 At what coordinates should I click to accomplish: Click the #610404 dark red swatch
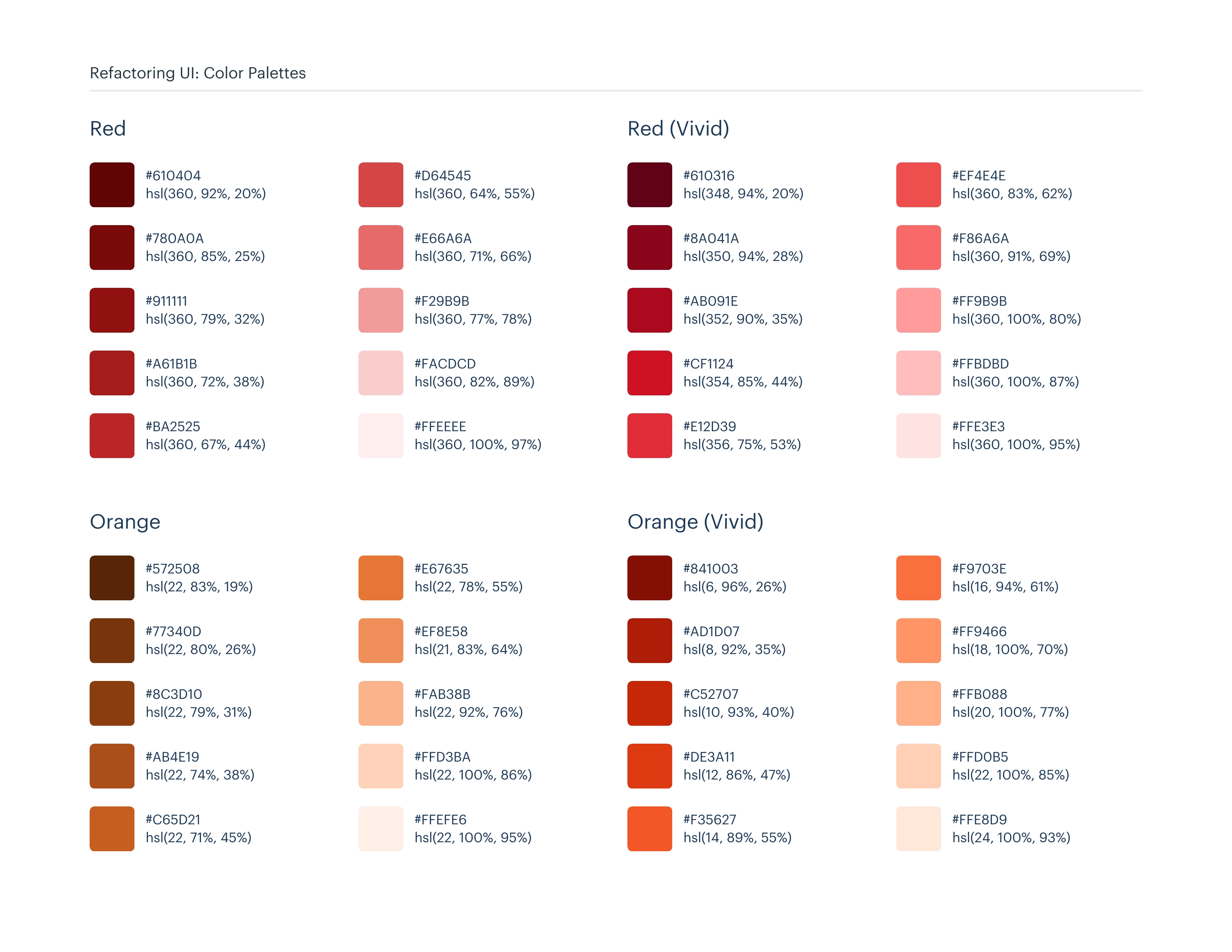[x=112, y=185]
